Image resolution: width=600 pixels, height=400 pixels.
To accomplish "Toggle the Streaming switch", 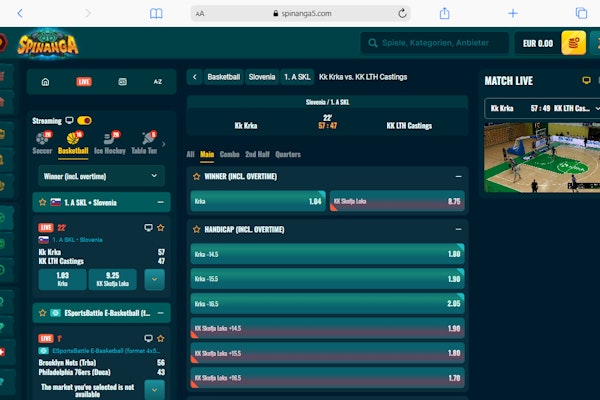I will 84,121.
